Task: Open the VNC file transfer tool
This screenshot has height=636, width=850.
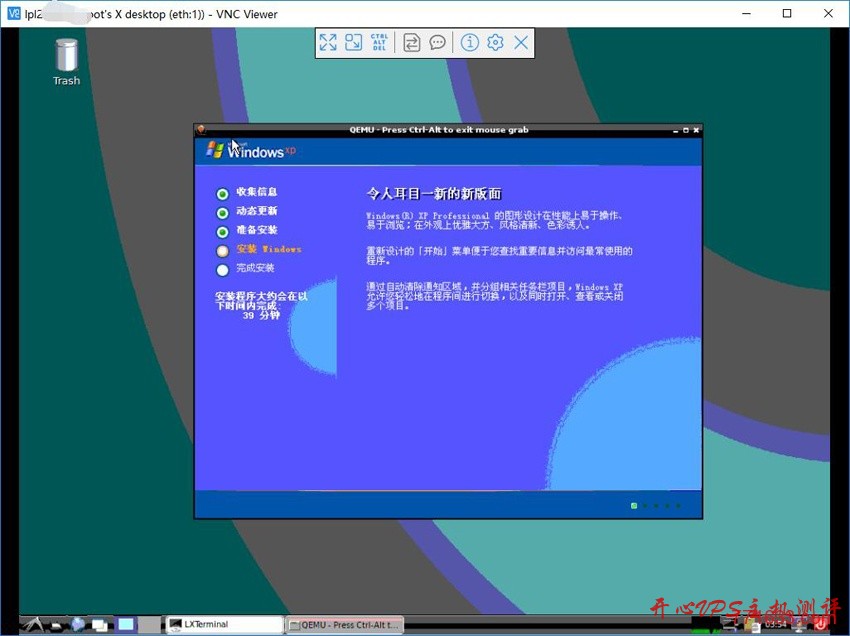Action: (411, 42)
